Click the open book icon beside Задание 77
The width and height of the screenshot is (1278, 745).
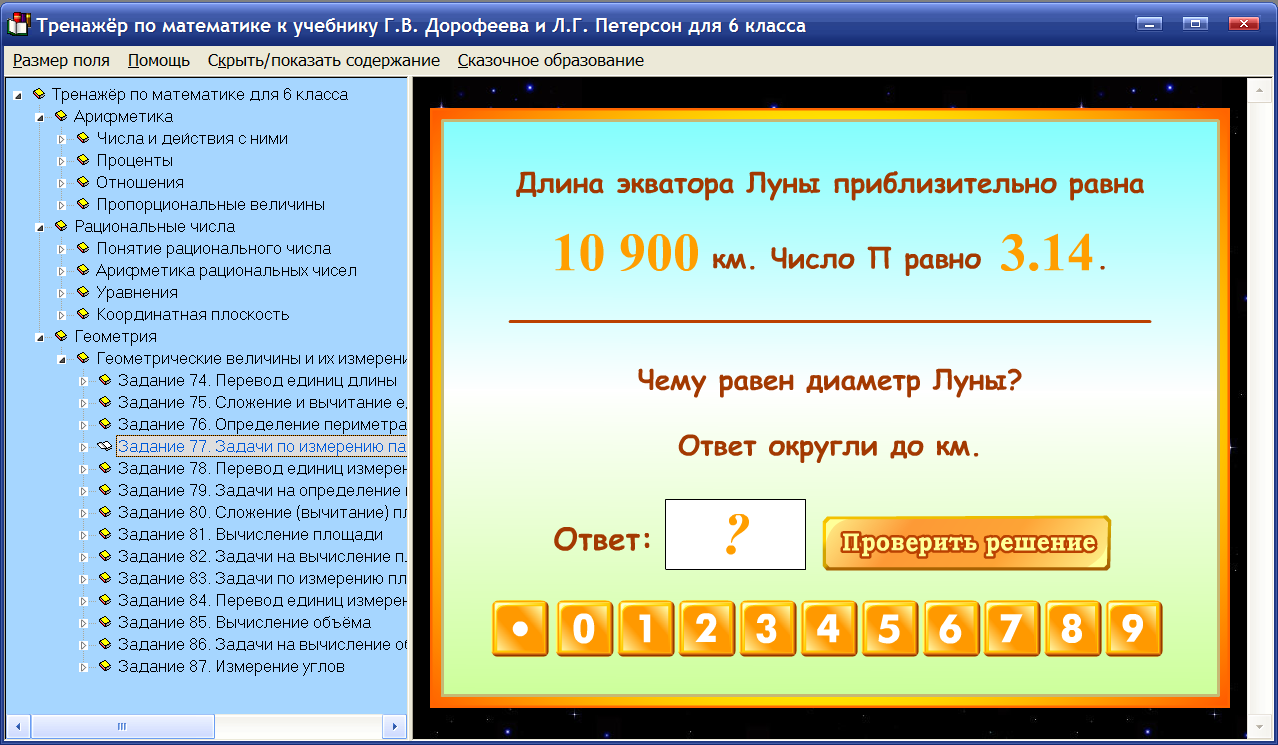pyautogui.click(x=104, y=446)
